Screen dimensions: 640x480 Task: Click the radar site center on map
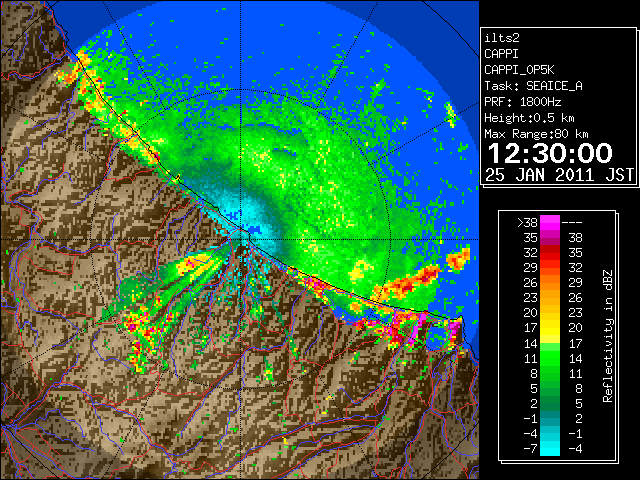(241, 239)
